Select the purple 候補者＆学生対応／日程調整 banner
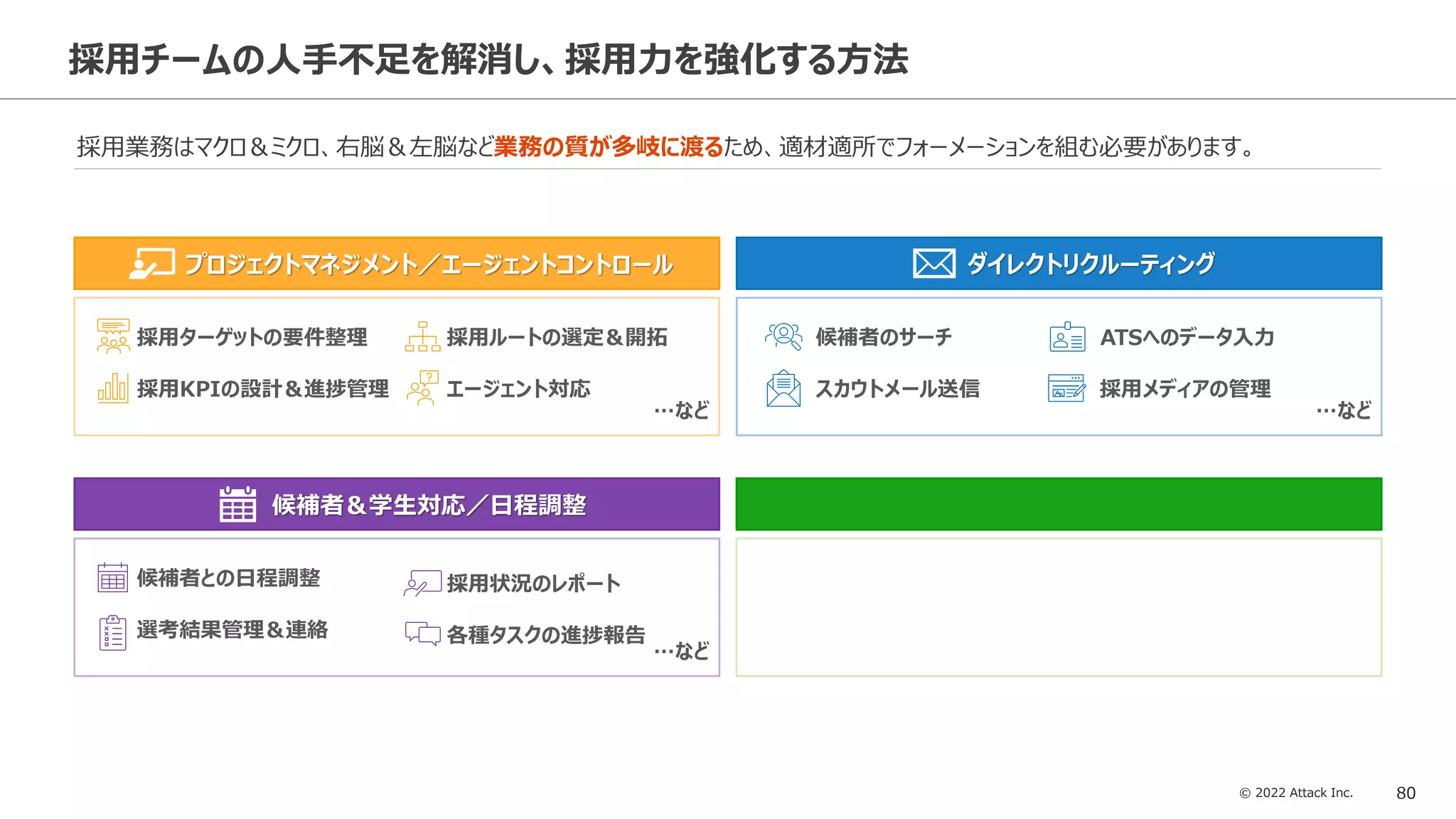The width and height of the screenshot is (1456, 819). pos(397,504)
